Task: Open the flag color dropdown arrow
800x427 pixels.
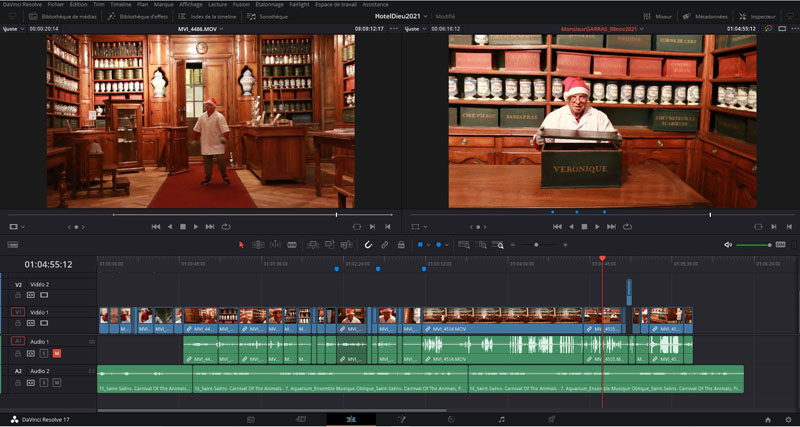Action: (x=428, y=245)
